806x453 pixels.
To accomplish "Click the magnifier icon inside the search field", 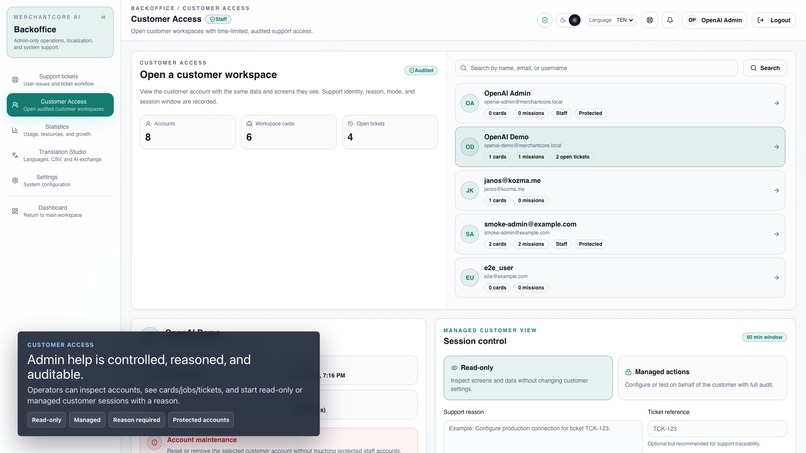I will click(464, 68).
